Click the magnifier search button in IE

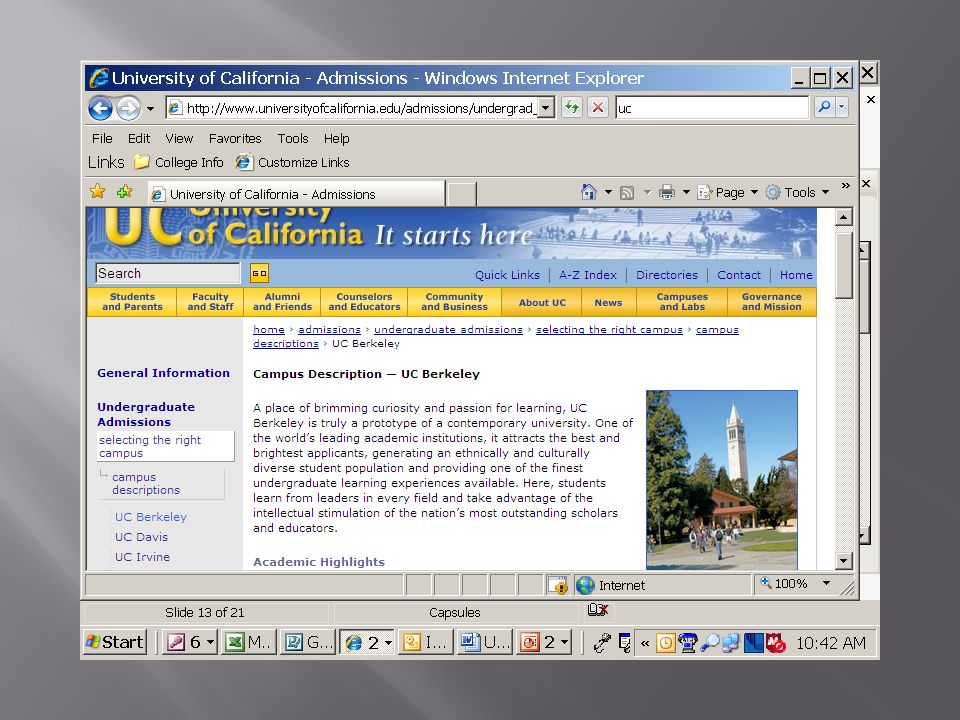824,107
